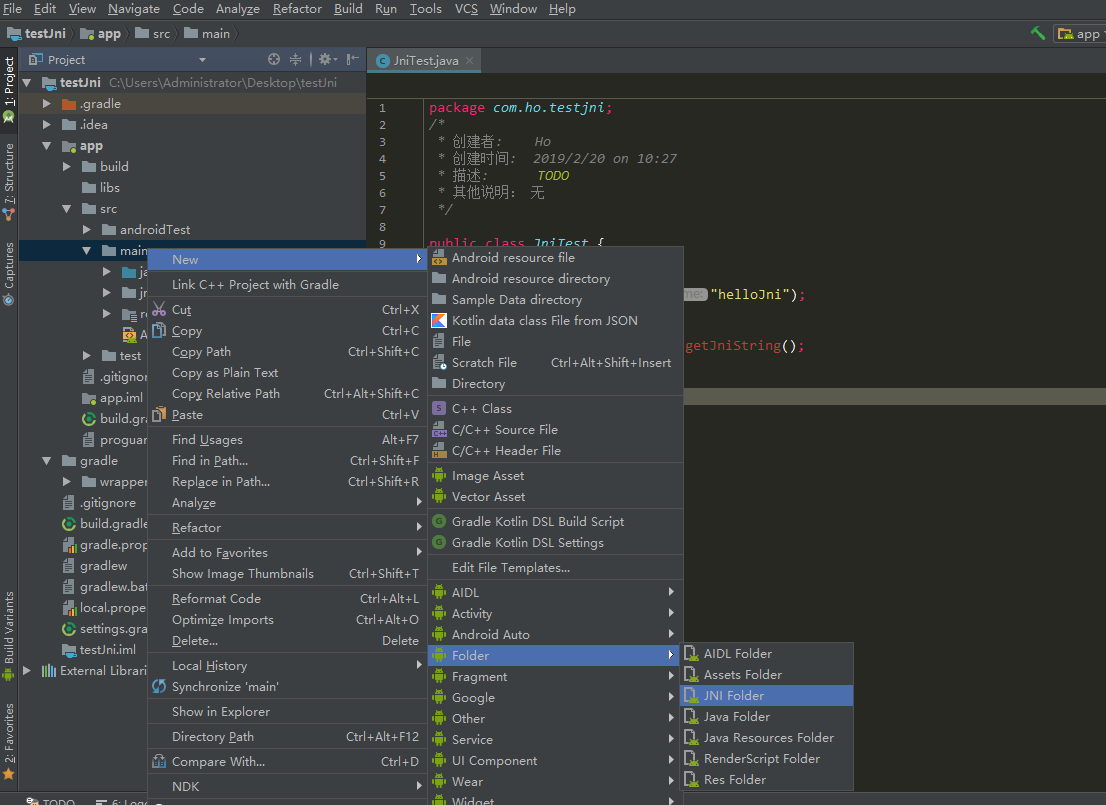Select the gradlew file in project tree
Viewport: 1106px width, 805px height.
(95, 566)
